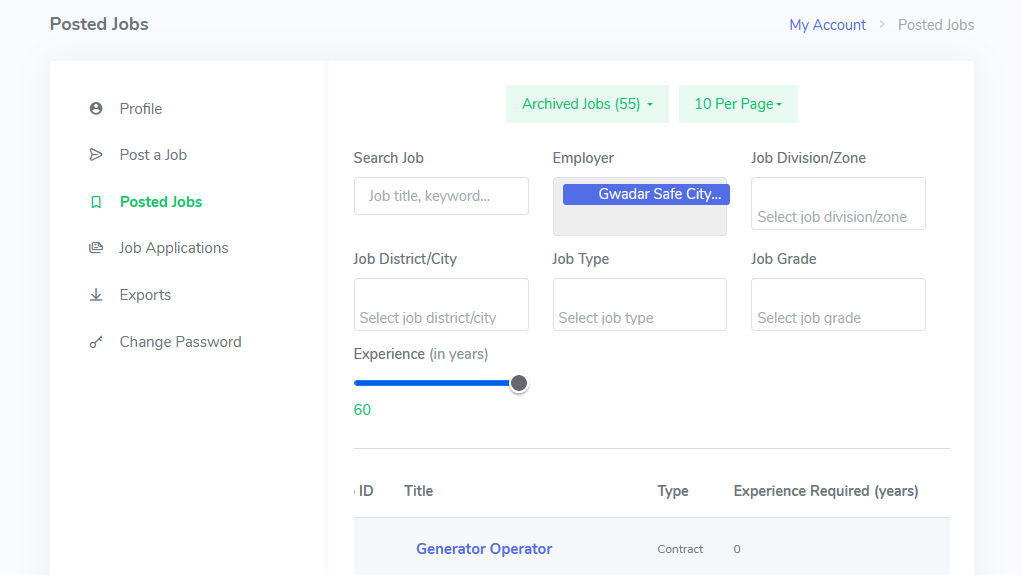The width and height of the screenshot is (1021, 575).
Task: Click the Post a Job paper-plane icon
Action: pos(96,155)
